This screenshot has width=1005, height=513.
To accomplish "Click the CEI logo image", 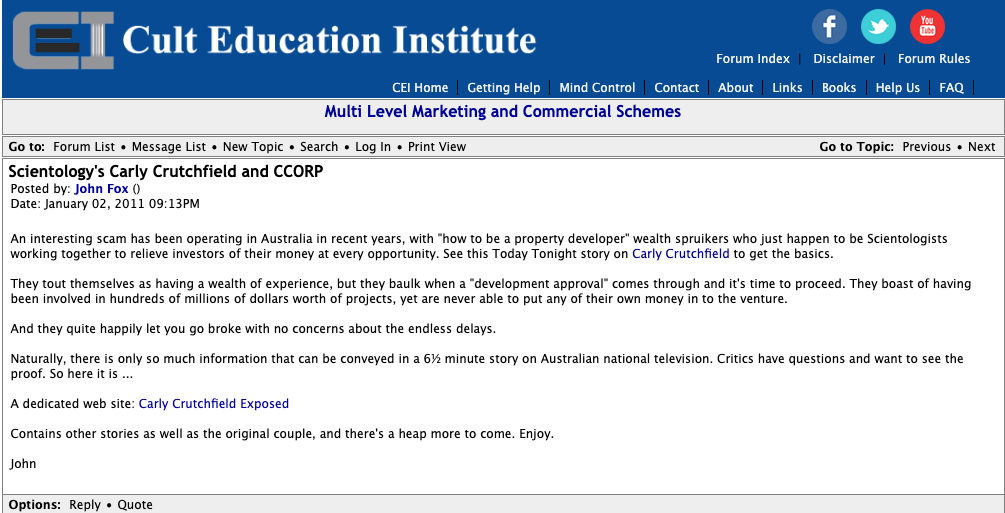I will [63, 40].
